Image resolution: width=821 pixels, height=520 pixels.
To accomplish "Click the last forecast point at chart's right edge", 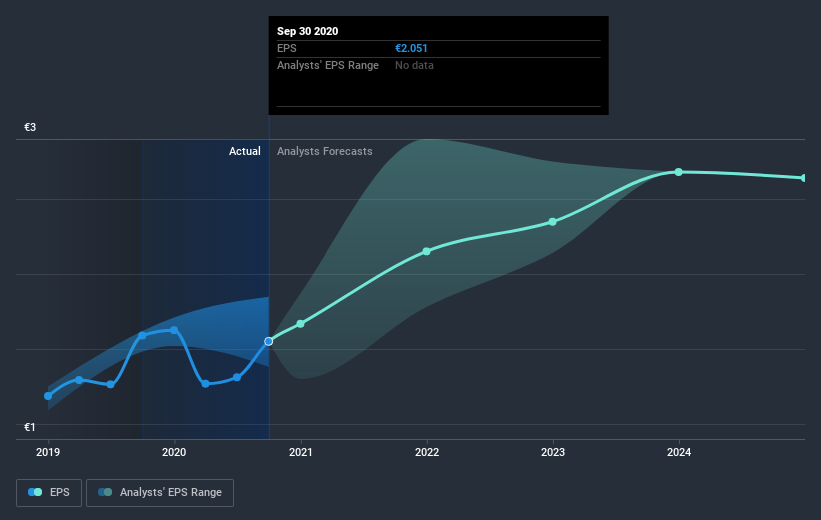I will click(804, 178).
